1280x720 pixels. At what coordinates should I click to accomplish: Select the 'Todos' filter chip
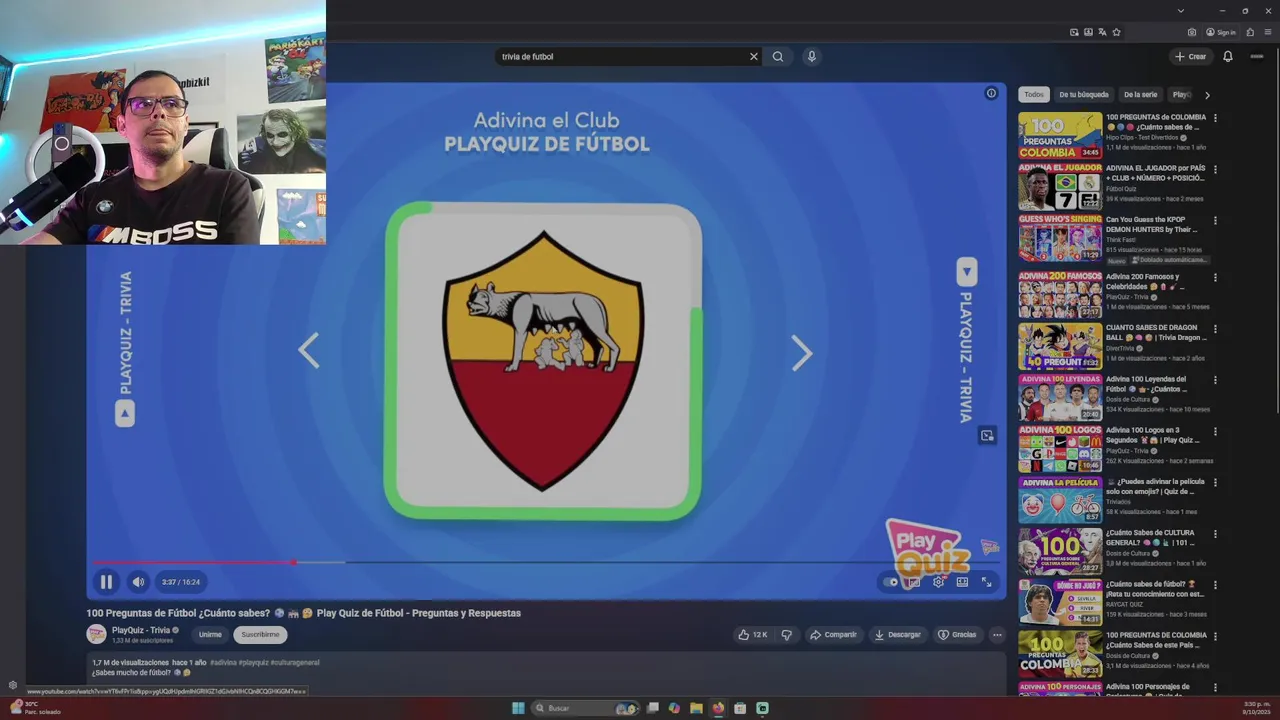(x=1034, y=95)
